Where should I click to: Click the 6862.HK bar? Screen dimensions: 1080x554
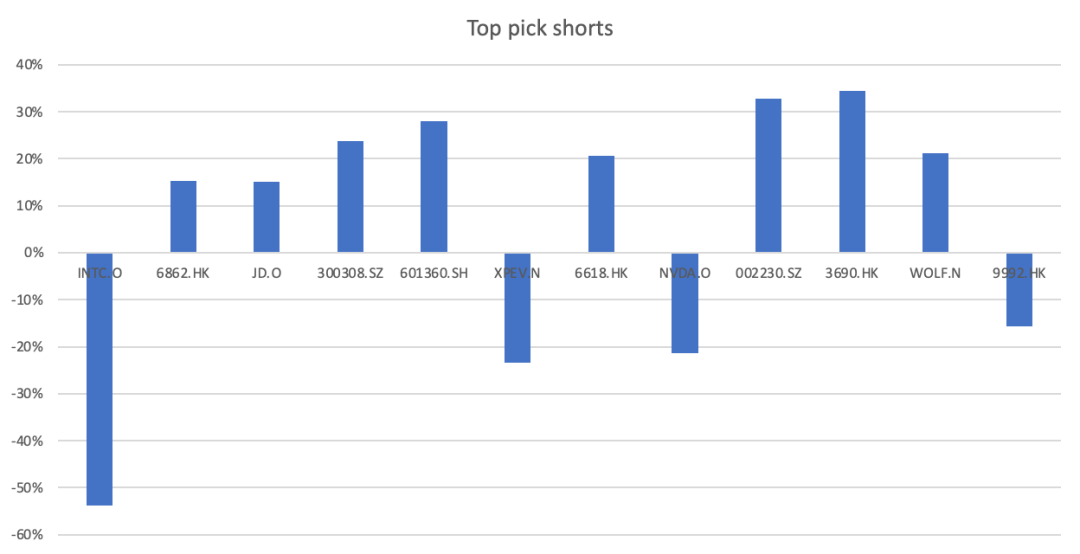pyautogui.click(x=183, y=217)
